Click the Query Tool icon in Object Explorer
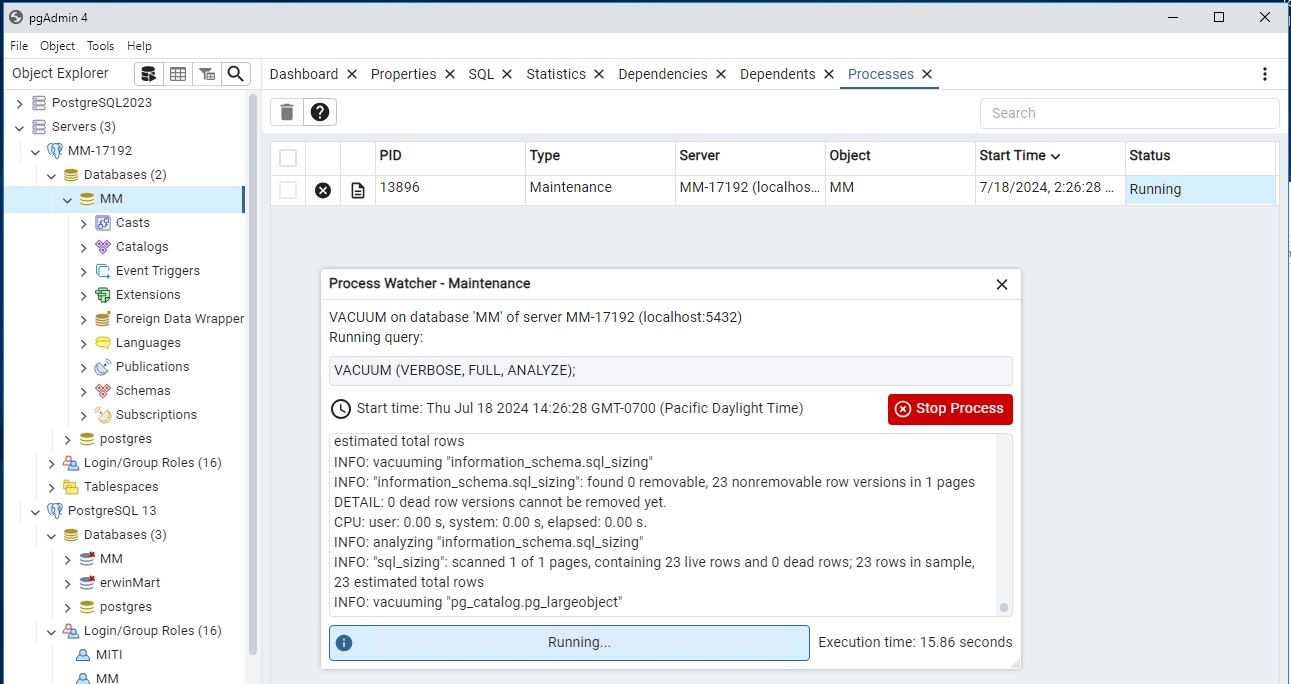This screenshot has width=1291, height=684. point(148,74)
